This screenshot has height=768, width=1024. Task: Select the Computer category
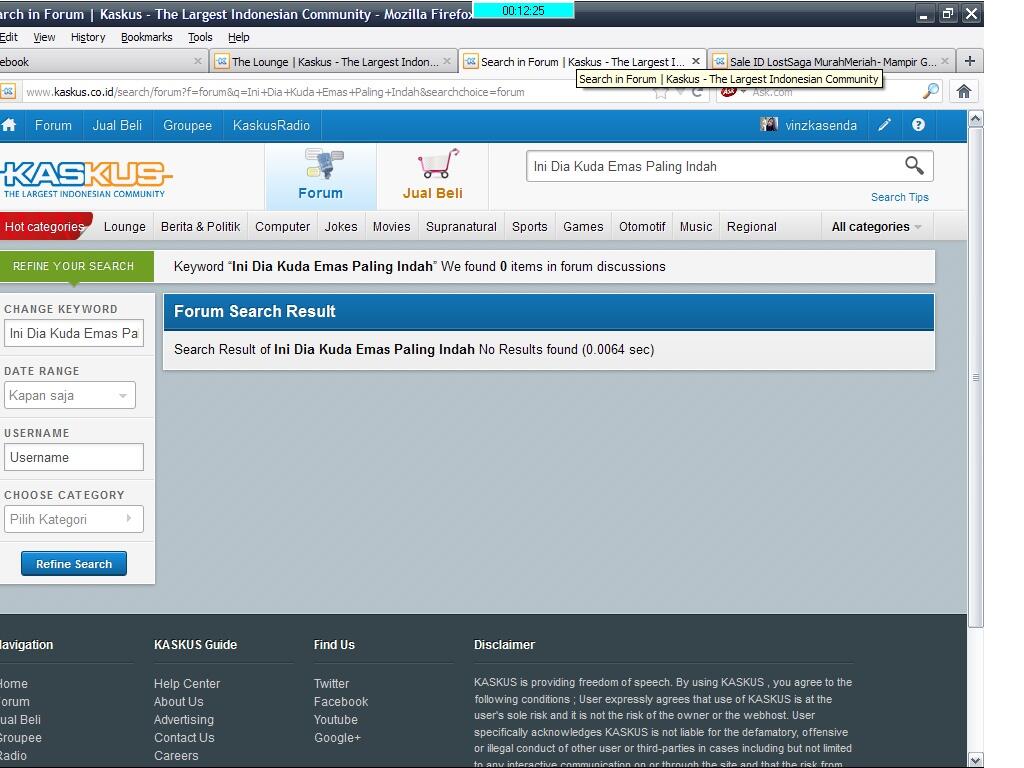[283, 227]
